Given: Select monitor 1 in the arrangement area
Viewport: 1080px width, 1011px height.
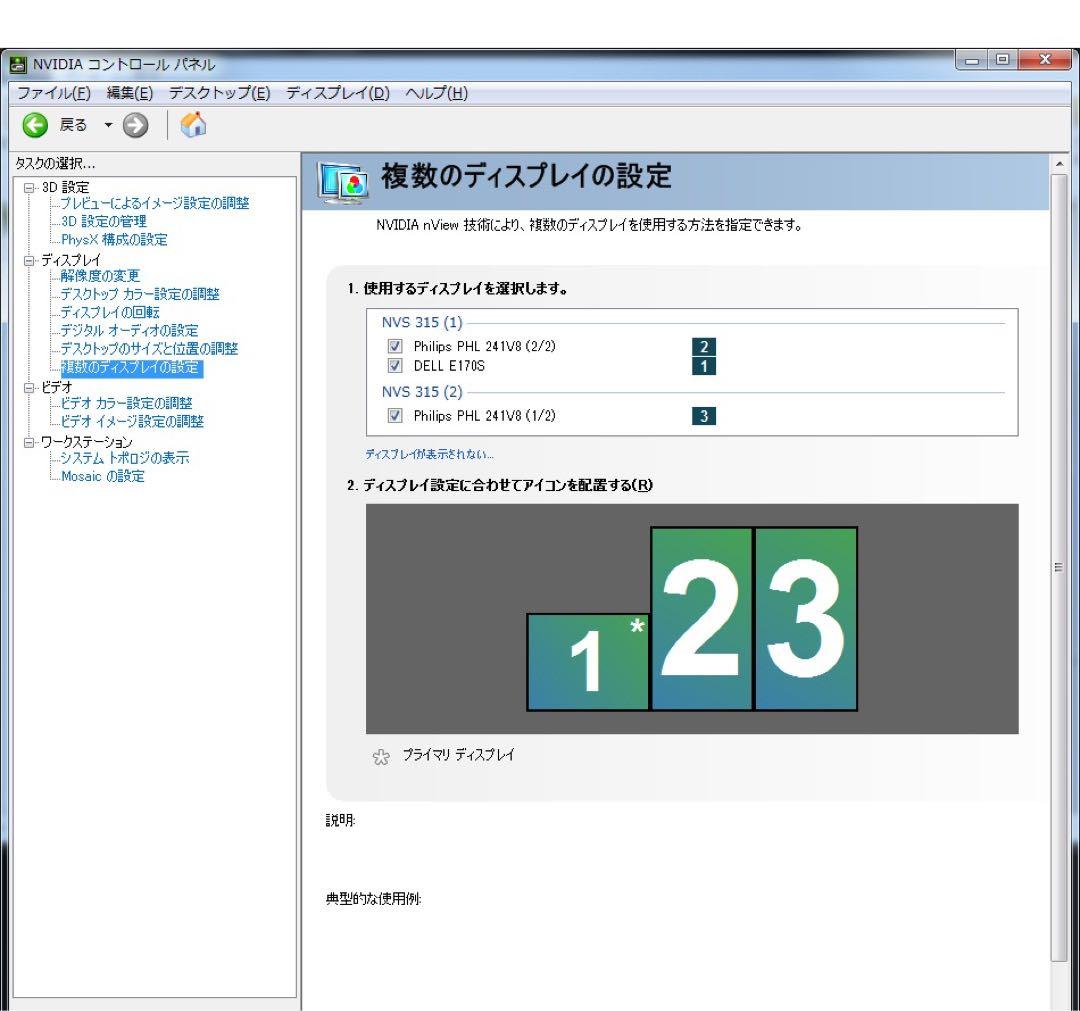Looking at the screenshot, I should [588, 662].
